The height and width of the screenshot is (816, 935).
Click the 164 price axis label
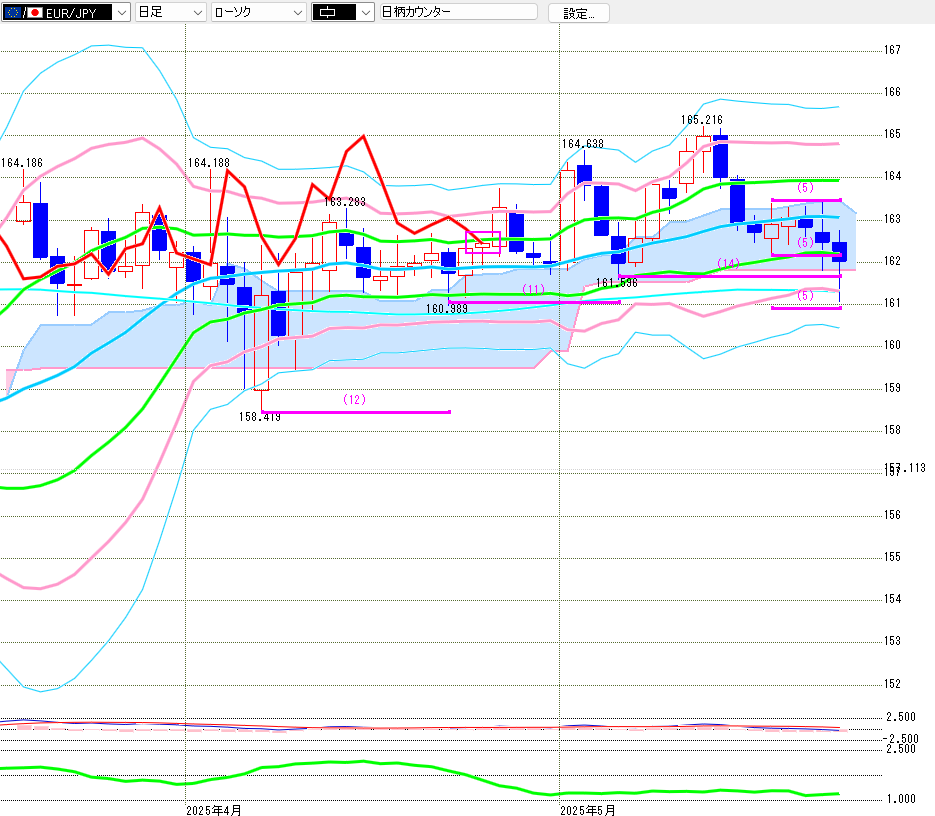[892, 176]
